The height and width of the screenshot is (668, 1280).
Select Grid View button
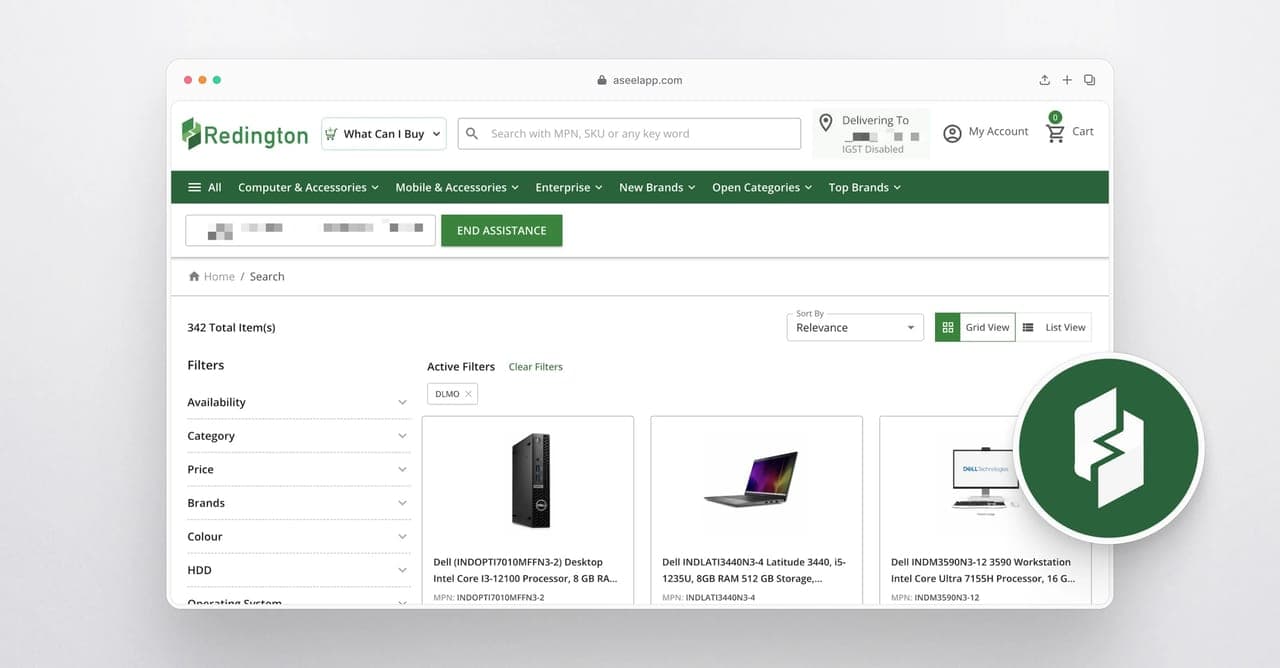[975, 327]
